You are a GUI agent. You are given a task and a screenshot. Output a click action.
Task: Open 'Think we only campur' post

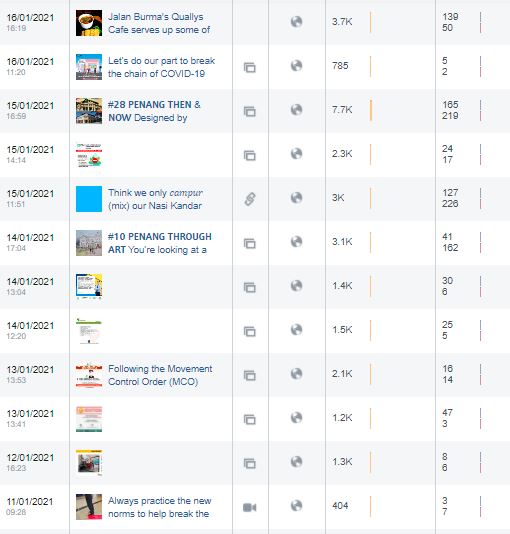pyautogui.click(x=156, y=199)
